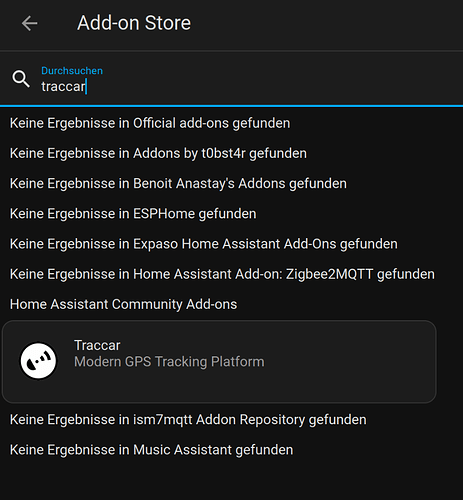463x500 pixels.
Task: Click the Official add-ons no-results message
Action: pyautogui.click(x=150, y=123)
